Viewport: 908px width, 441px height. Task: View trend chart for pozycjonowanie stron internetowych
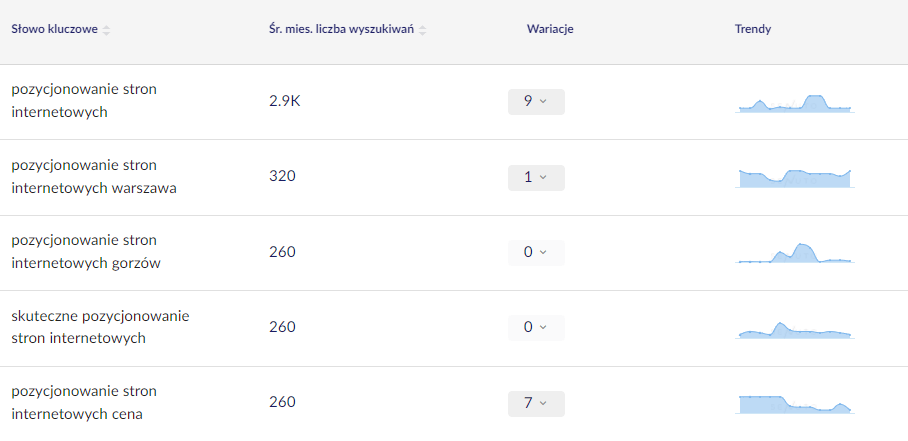(x=795, y=103)
